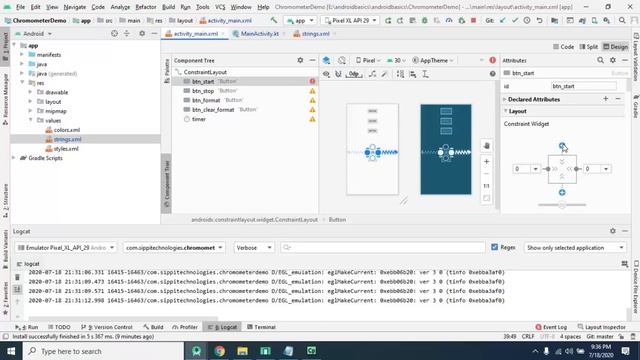Open the Terminal tool window tab
640x360 pixels.
click(x=261, y=327)
